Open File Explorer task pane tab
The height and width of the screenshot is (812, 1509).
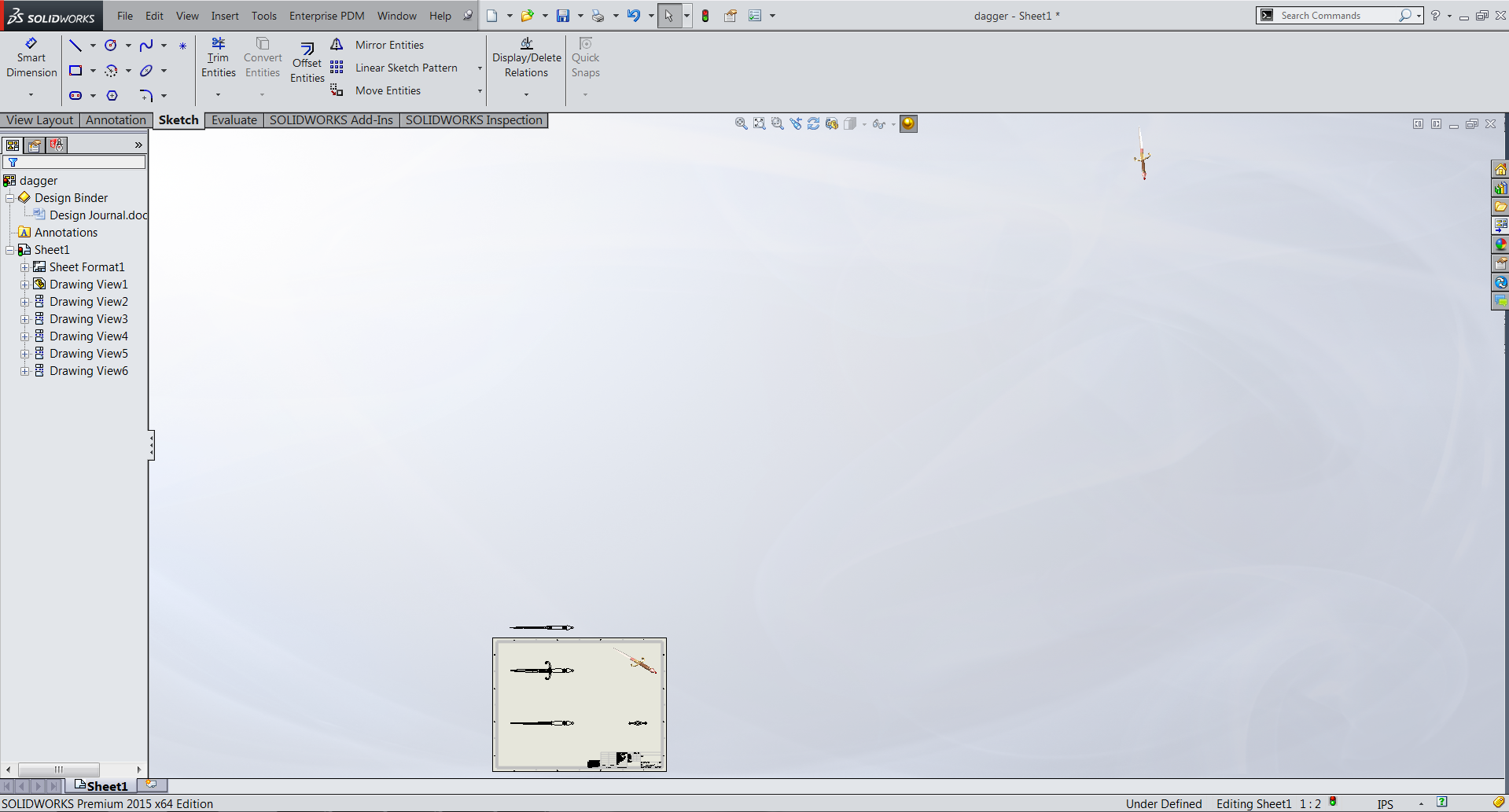(x=1500, y=208)
